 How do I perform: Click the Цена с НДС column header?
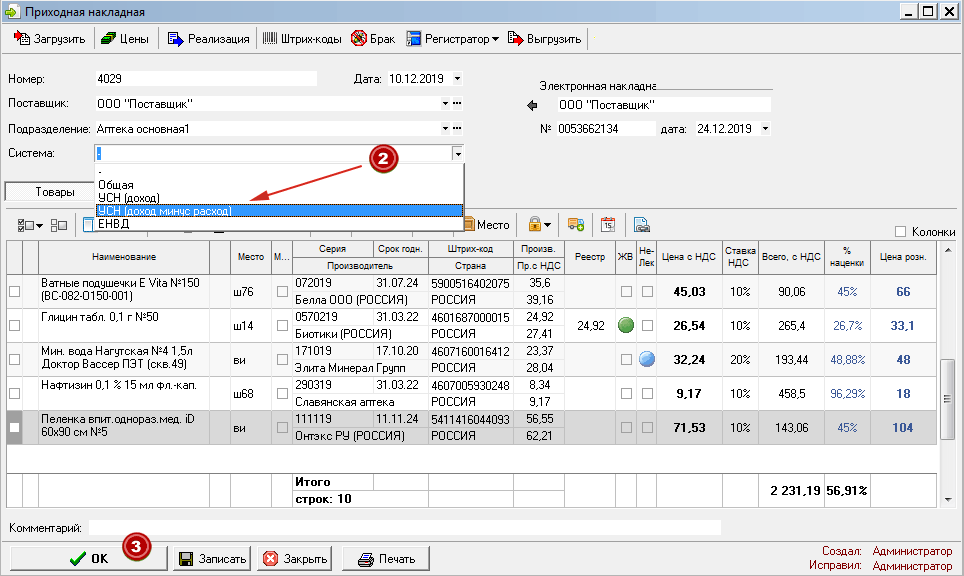pyautogui.click(x=689, y=257)
